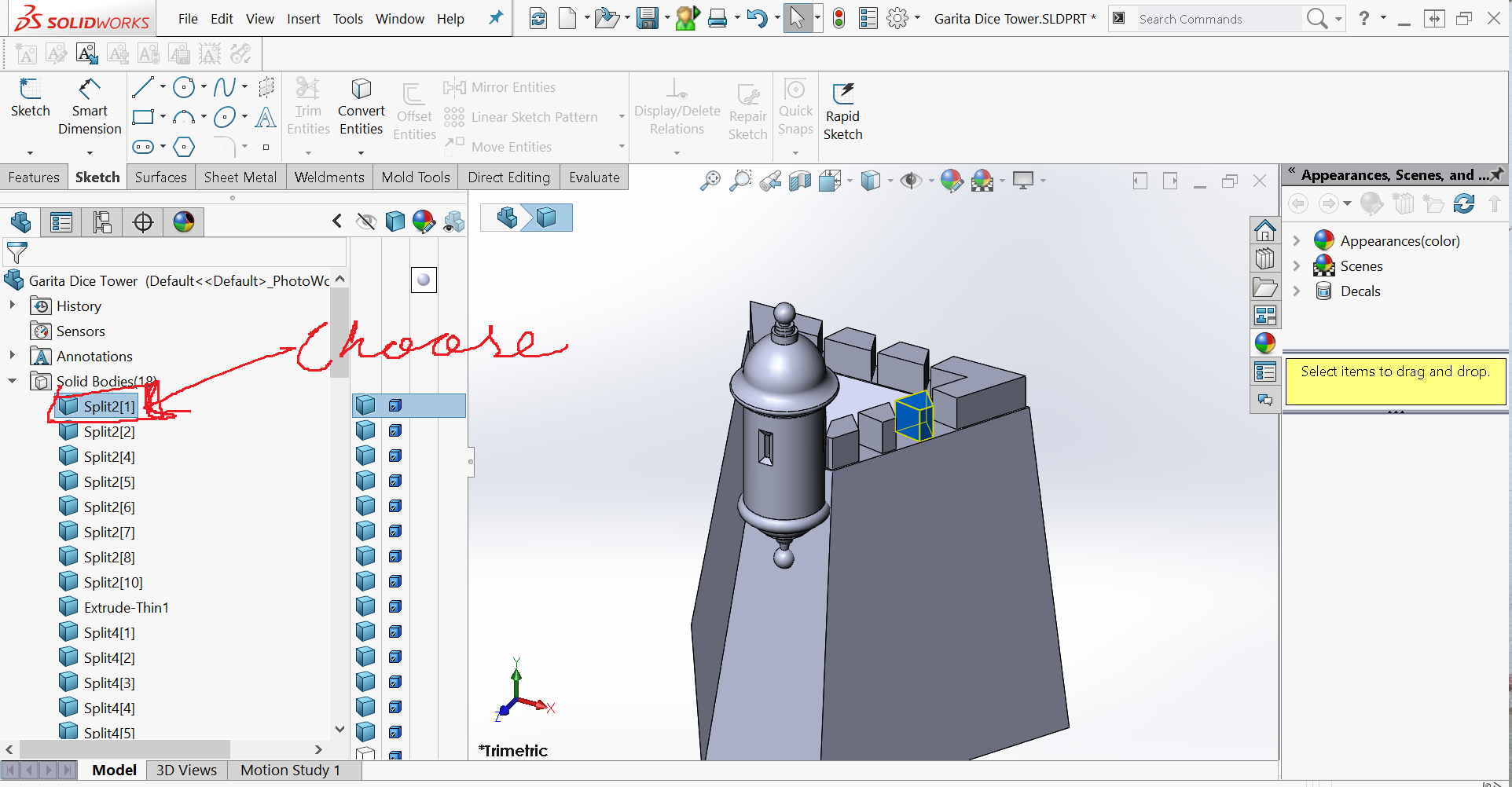Pin the Appearances, Scenes task pane

point(1497,174)
